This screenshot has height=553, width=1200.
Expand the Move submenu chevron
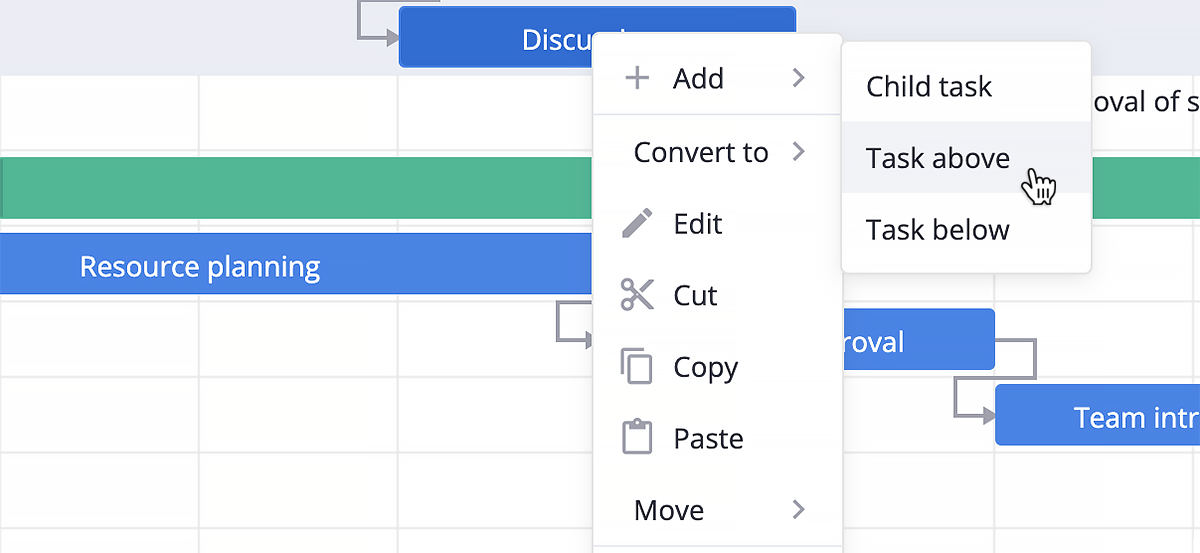click(798, 510)
